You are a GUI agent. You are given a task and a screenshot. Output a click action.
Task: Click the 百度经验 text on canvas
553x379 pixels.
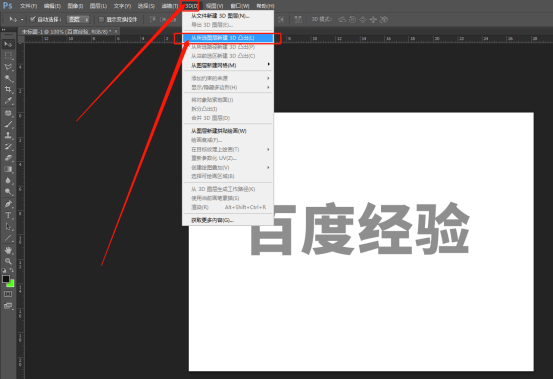click(359, 228)
